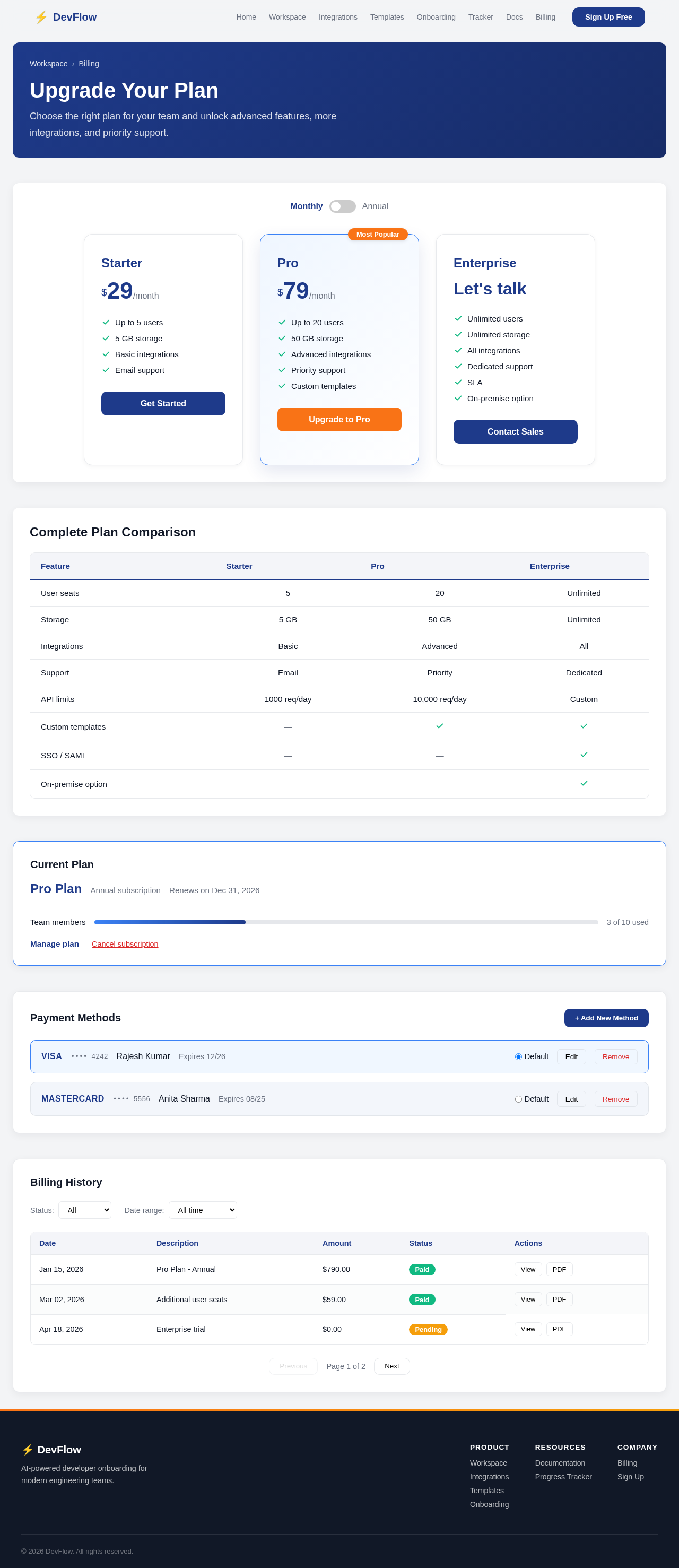Click check icon beside SLA feature
679x1568 pixels.
pyautogui.click(x=458, y=382)
